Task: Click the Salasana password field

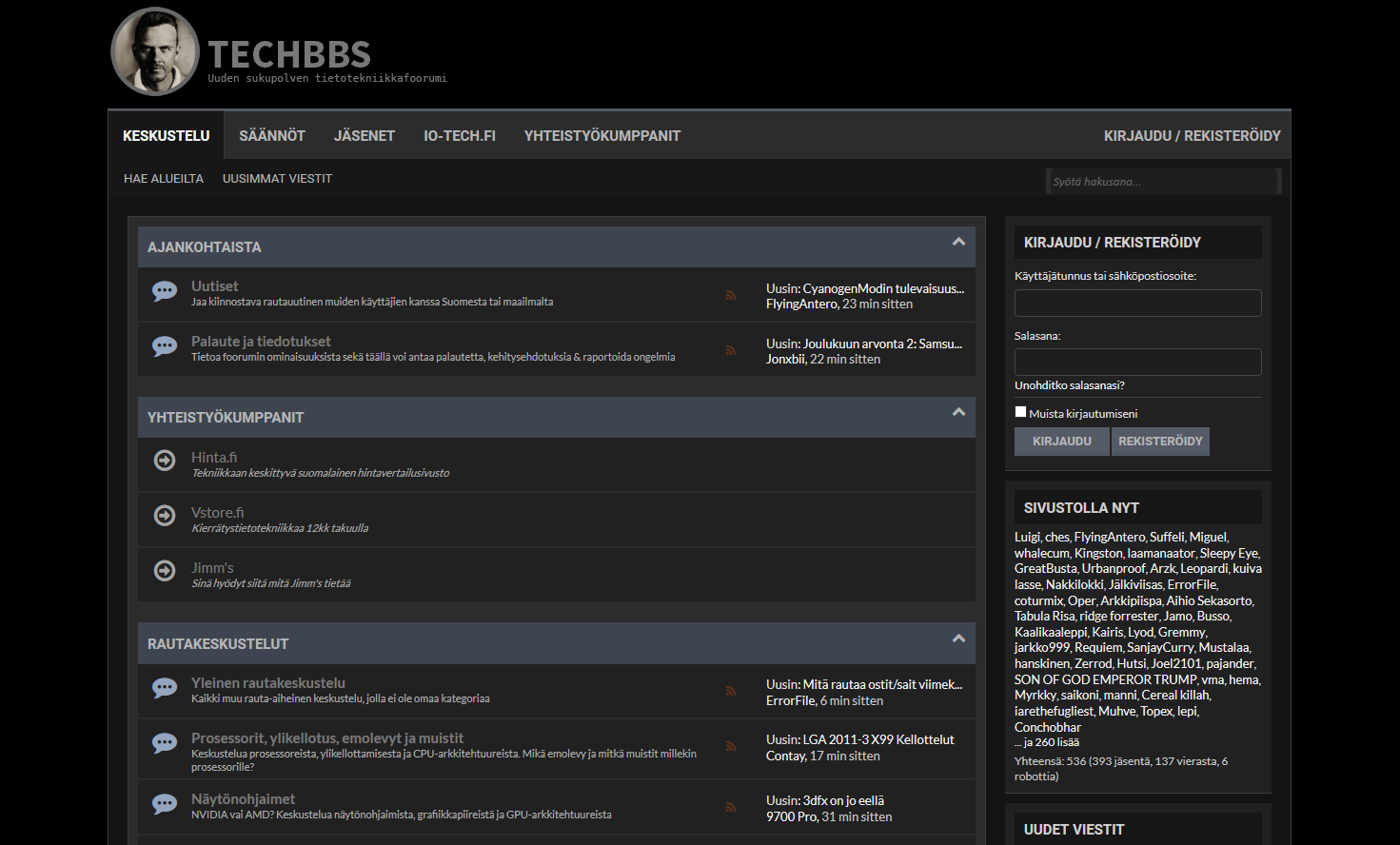Action: (1137, 363)
